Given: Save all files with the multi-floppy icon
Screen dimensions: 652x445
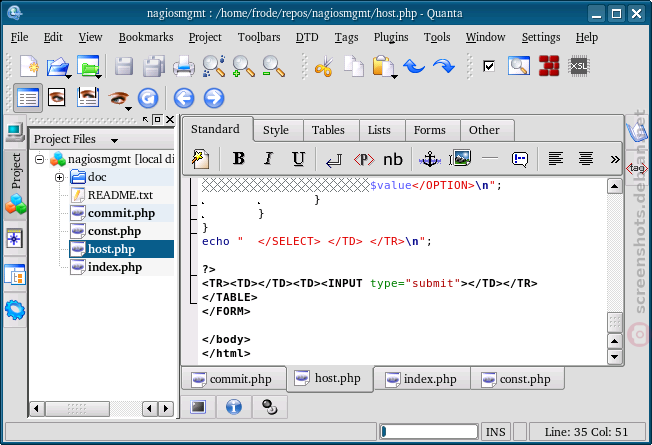Looking at the screenshot, I should click(x=153, y=66).
